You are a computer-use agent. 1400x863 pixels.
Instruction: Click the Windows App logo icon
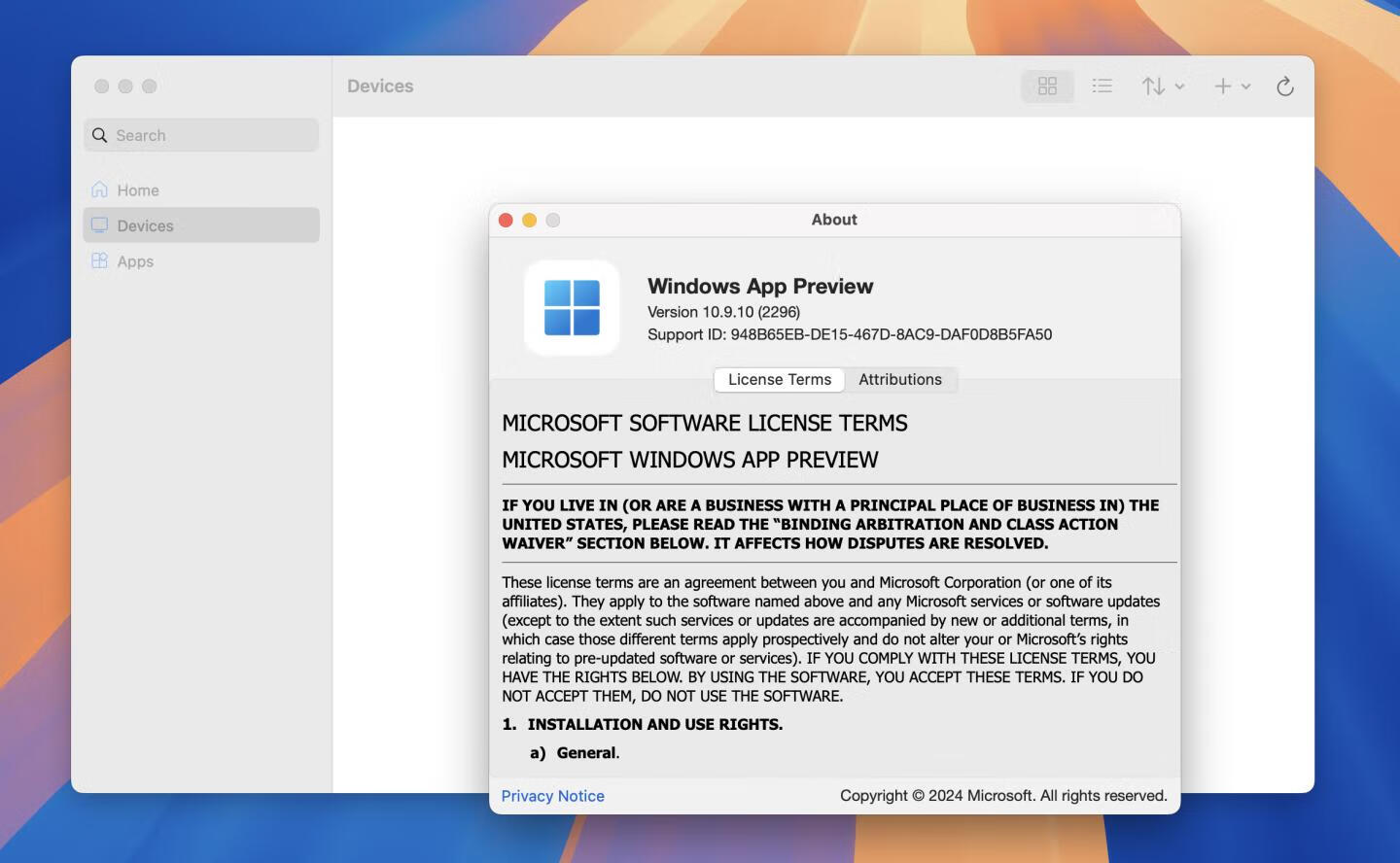point(572,308)
